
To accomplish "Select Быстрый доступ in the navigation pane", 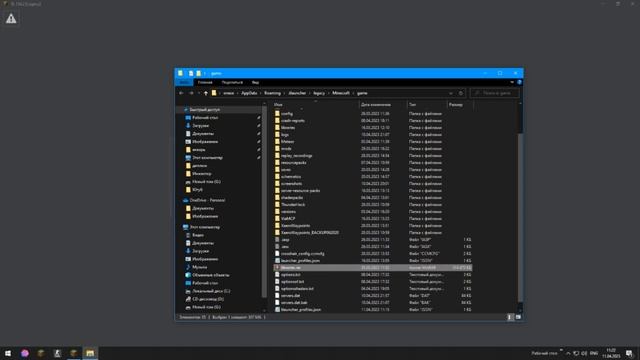I will [x=204, y=110].
